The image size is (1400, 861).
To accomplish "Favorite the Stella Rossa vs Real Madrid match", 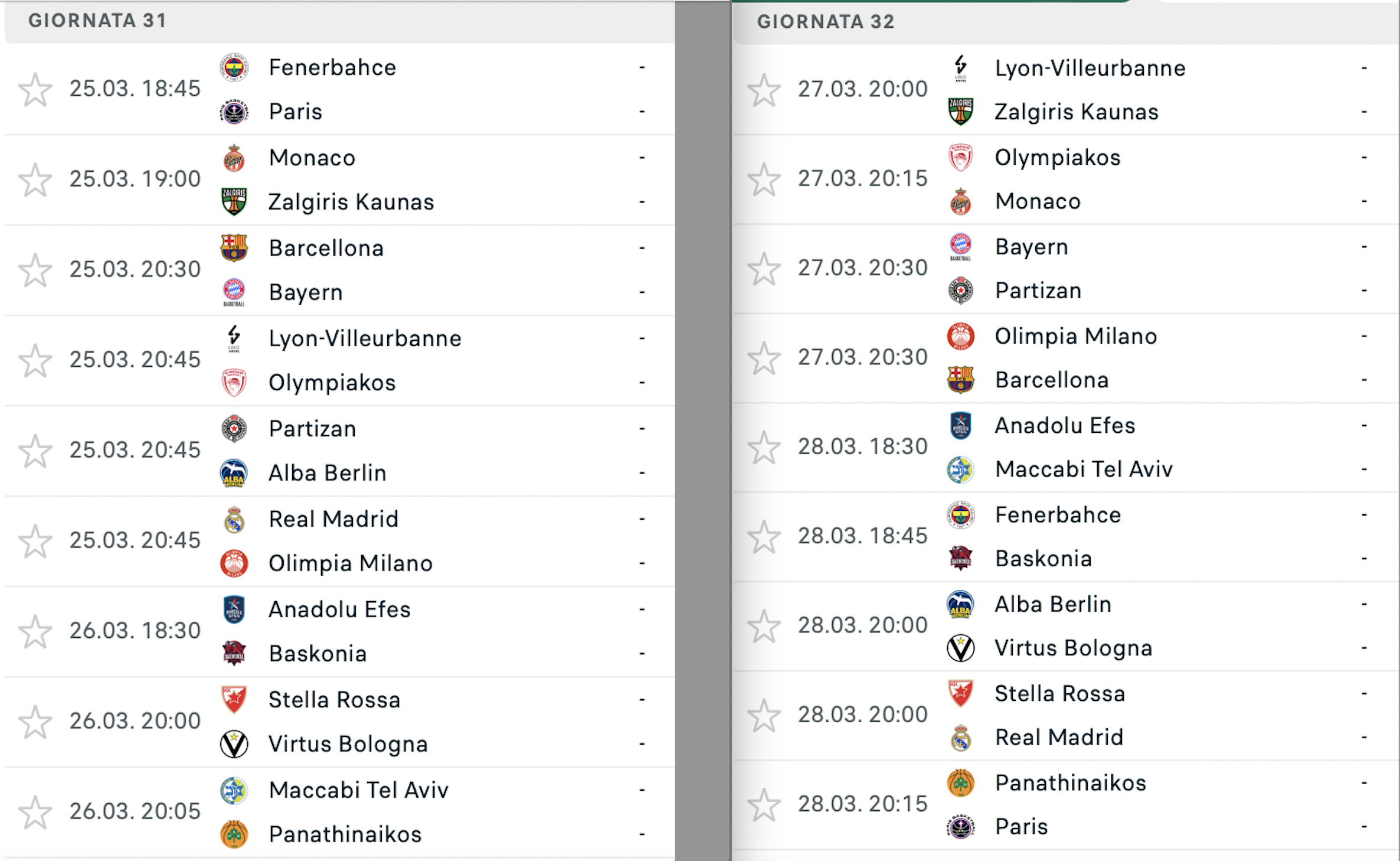I will 764,716.
